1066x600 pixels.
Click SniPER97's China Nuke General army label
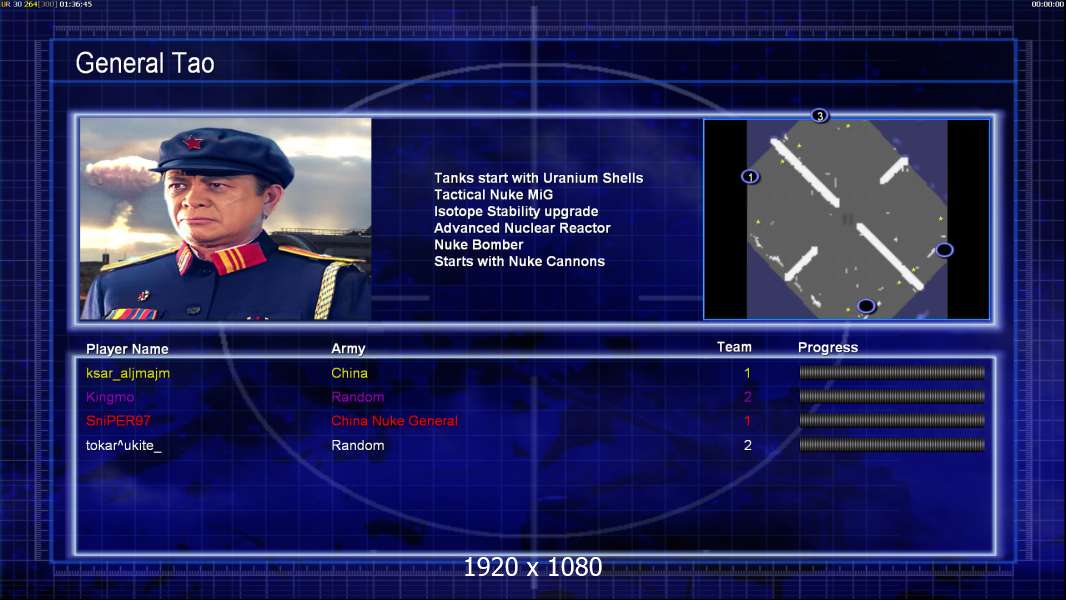coord(394,421)
